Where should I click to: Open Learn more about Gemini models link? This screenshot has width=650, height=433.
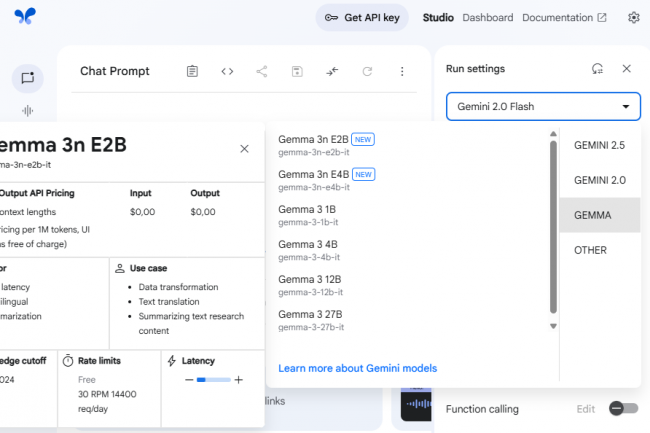coord(357,368)
